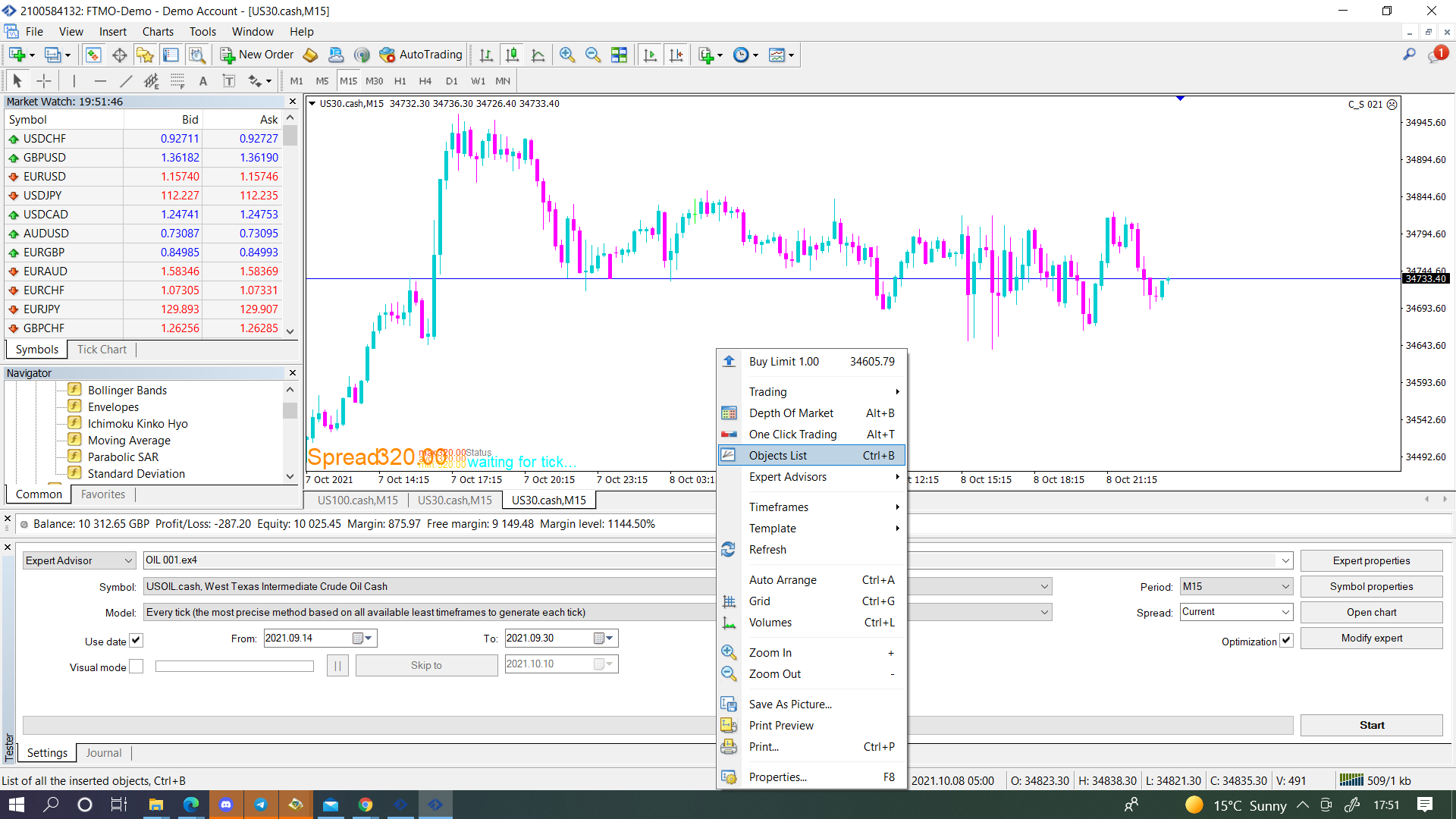Open the Period M15 dropdown
Screen dimensions: 1456x819
(x=1236, y=586)
